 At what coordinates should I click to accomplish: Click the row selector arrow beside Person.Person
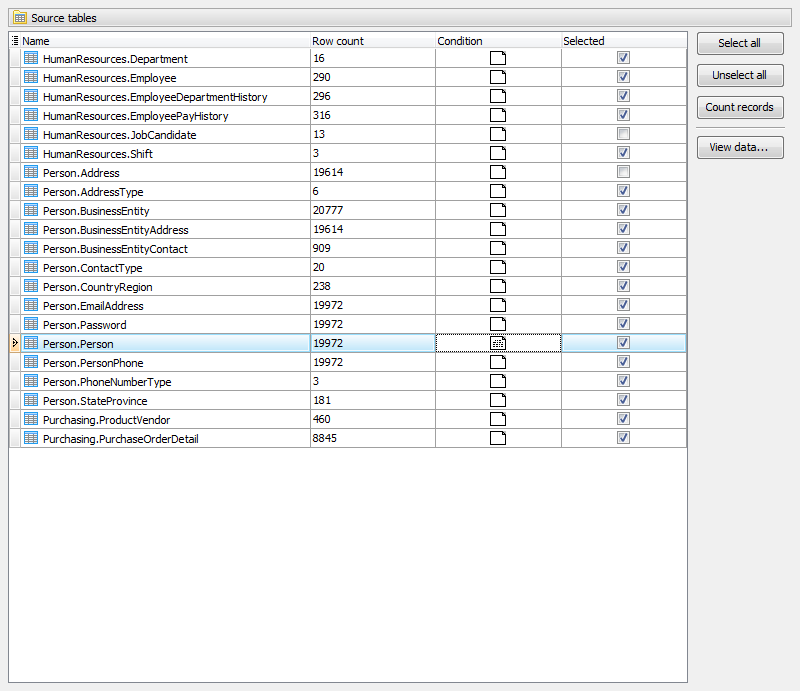click(14, 343)
